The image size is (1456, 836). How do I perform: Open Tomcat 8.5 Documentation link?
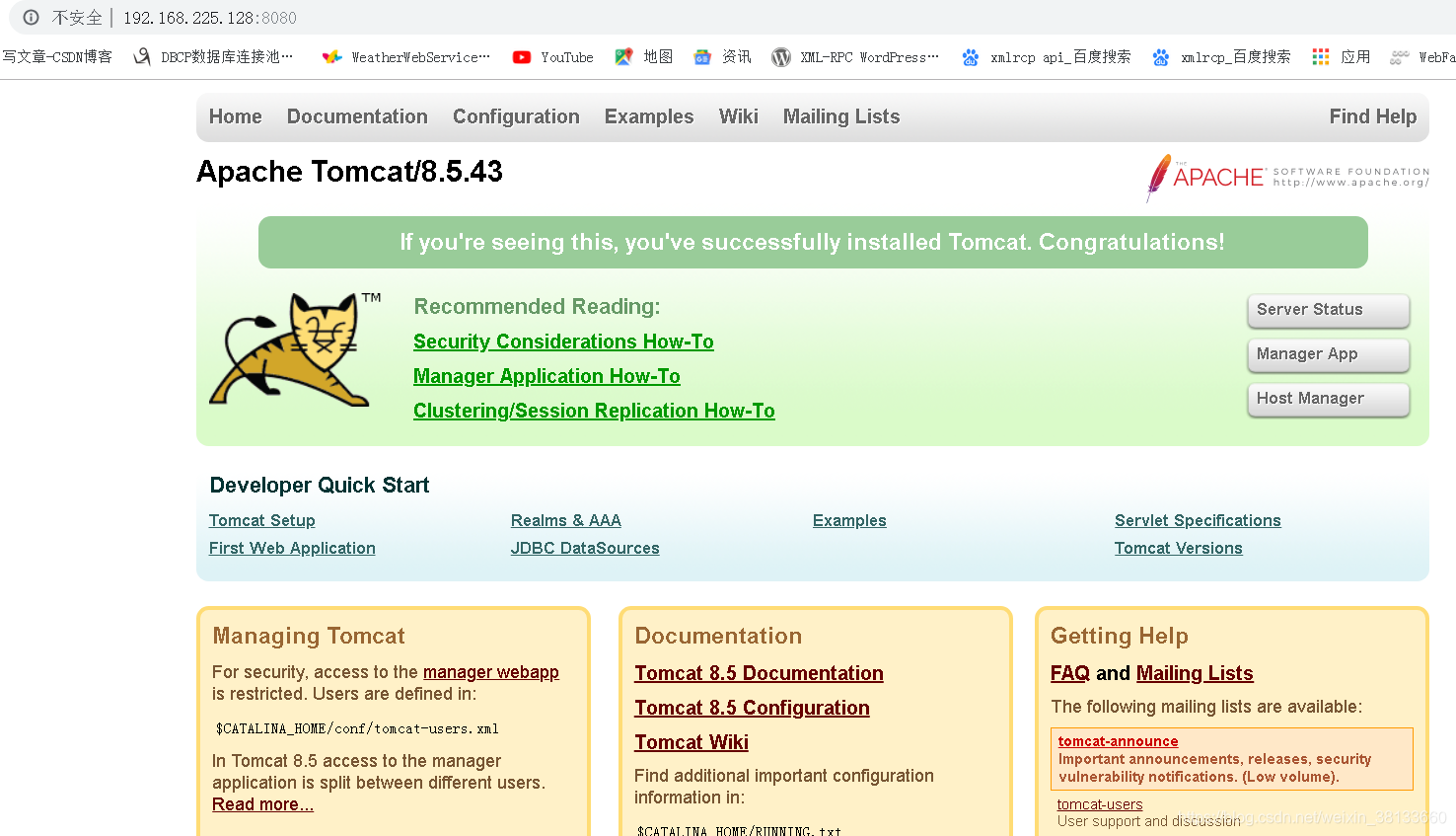tap(759, 673)
